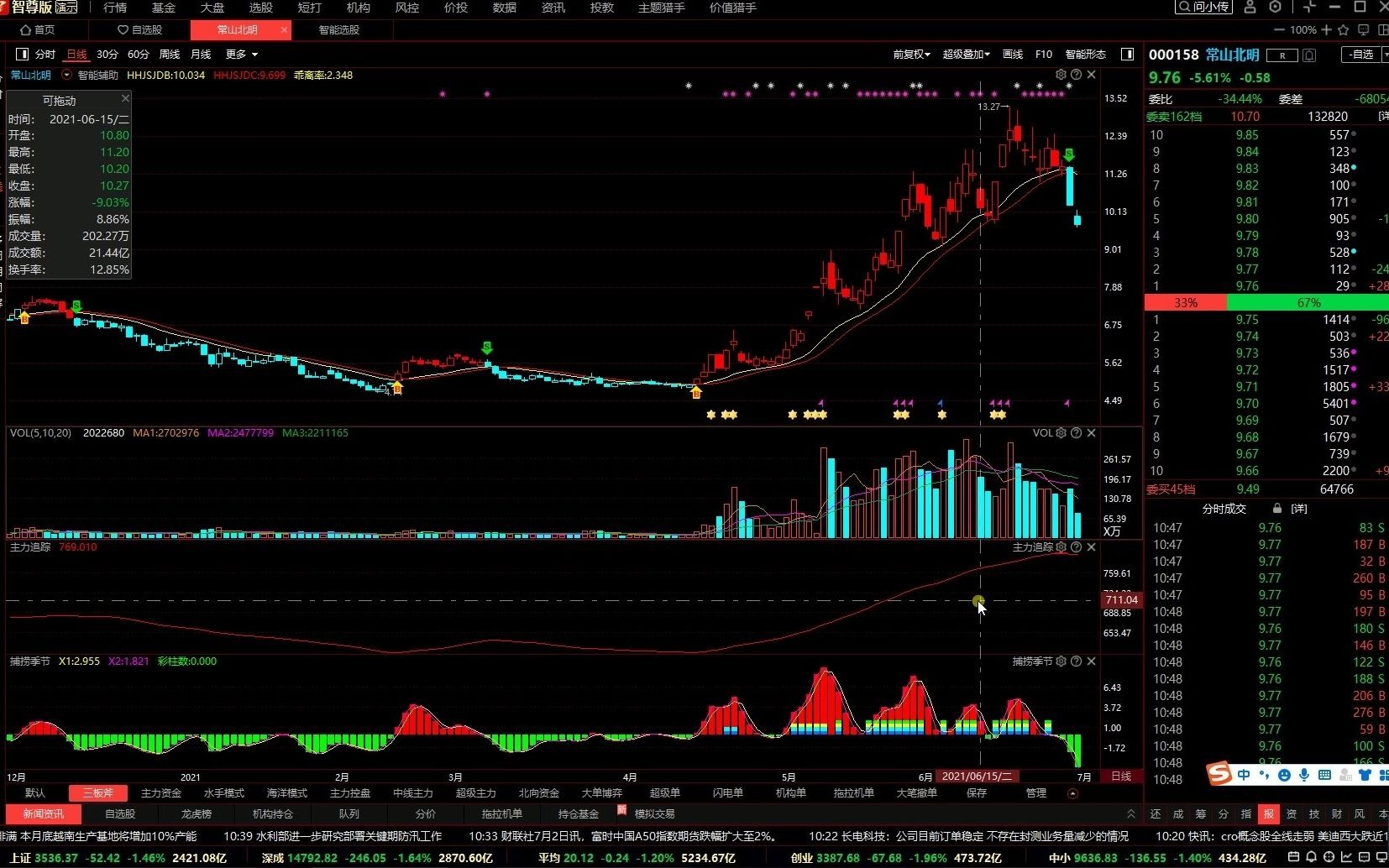
Task: Select the 筹 tab in right panel footer
Action: [x=1201, y=814]
